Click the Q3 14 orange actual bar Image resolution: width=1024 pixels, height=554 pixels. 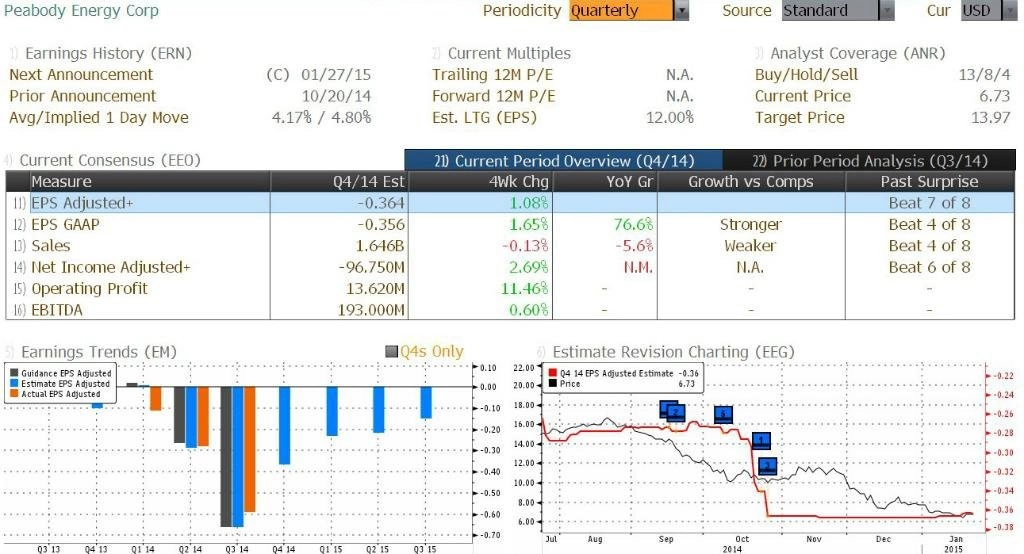[x=249, y=449]
